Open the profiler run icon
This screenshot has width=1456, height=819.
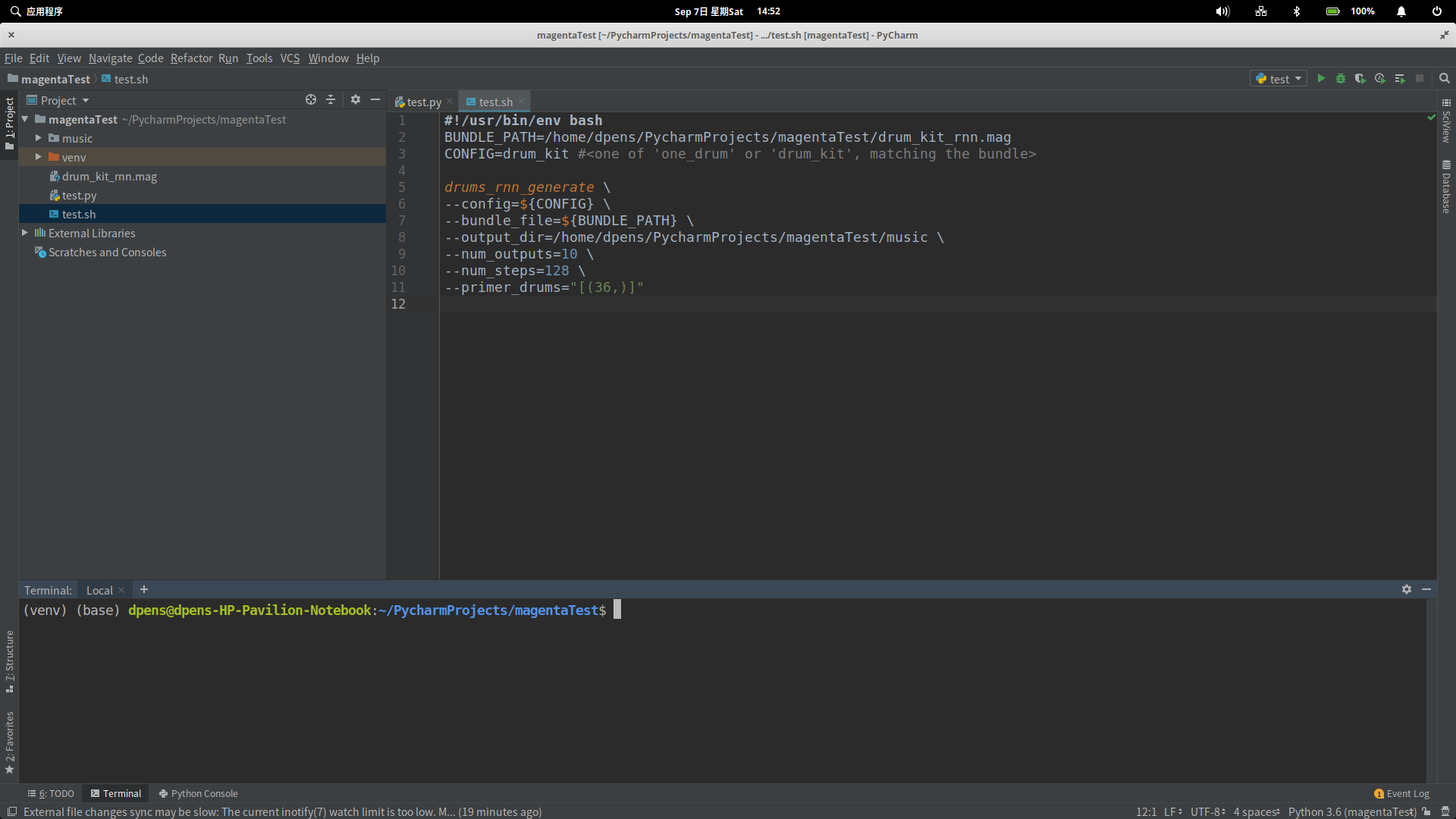[1380, 79]
